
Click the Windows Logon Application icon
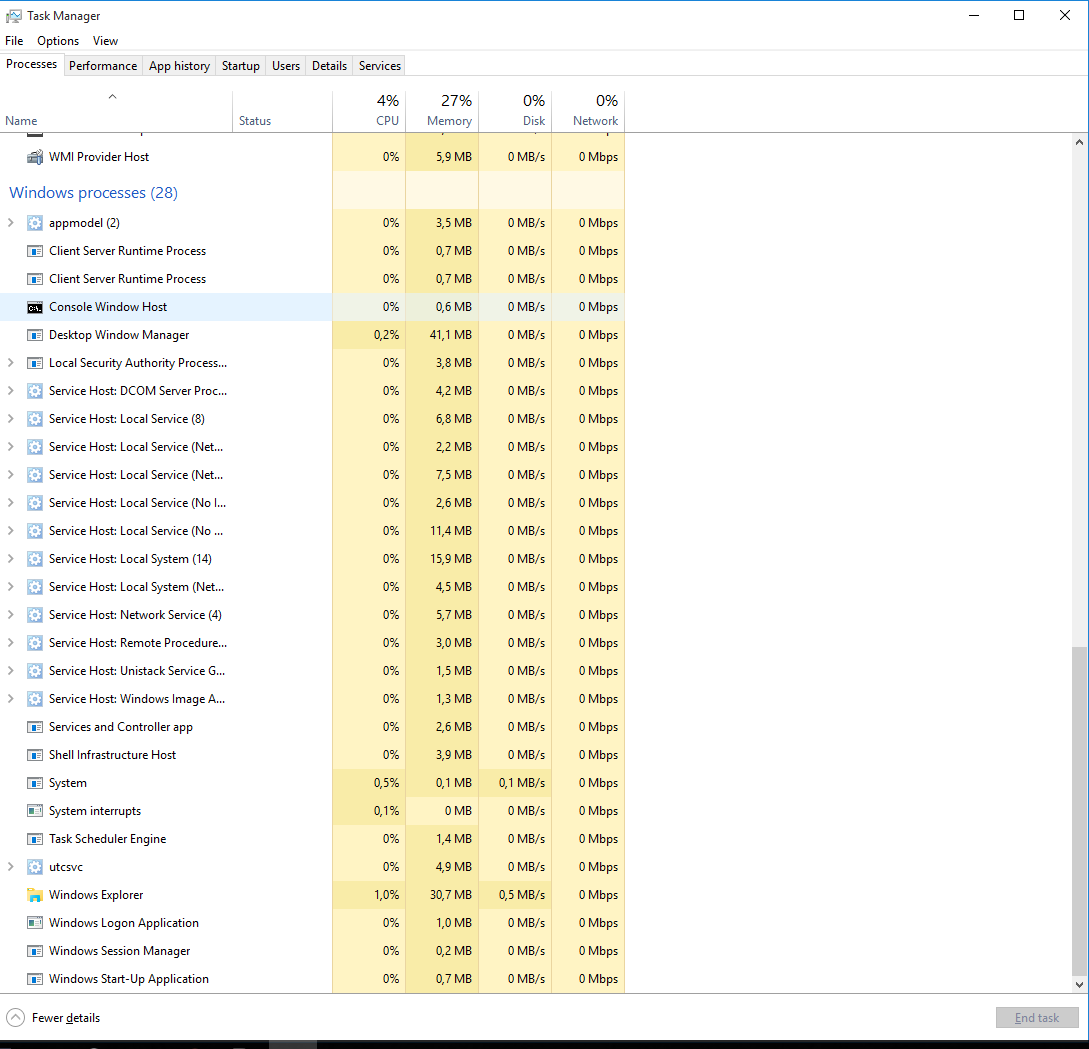pos(35,923)
